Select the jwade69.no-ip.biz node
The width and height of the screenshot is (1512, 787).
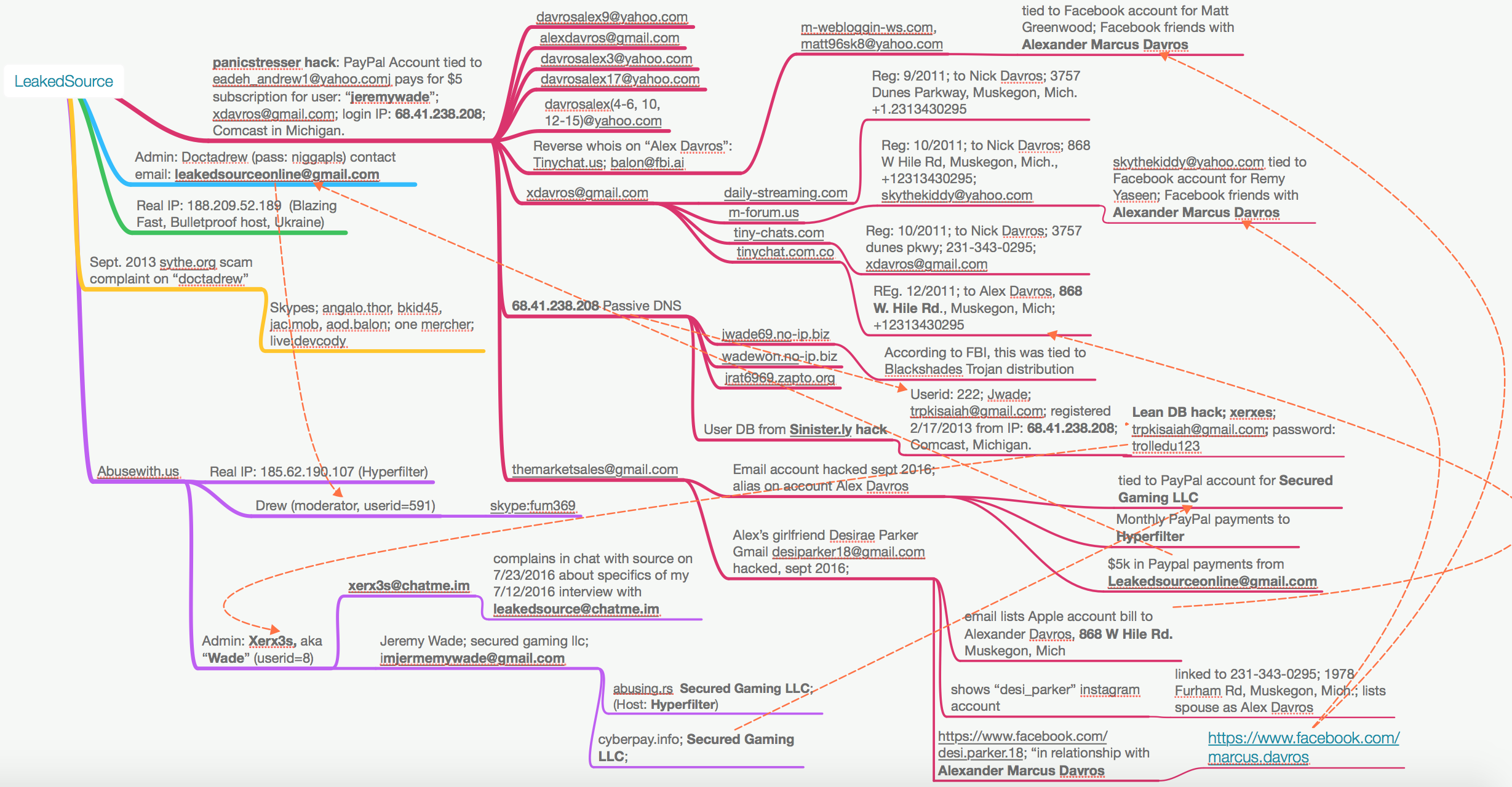click(x=775, y=334)
